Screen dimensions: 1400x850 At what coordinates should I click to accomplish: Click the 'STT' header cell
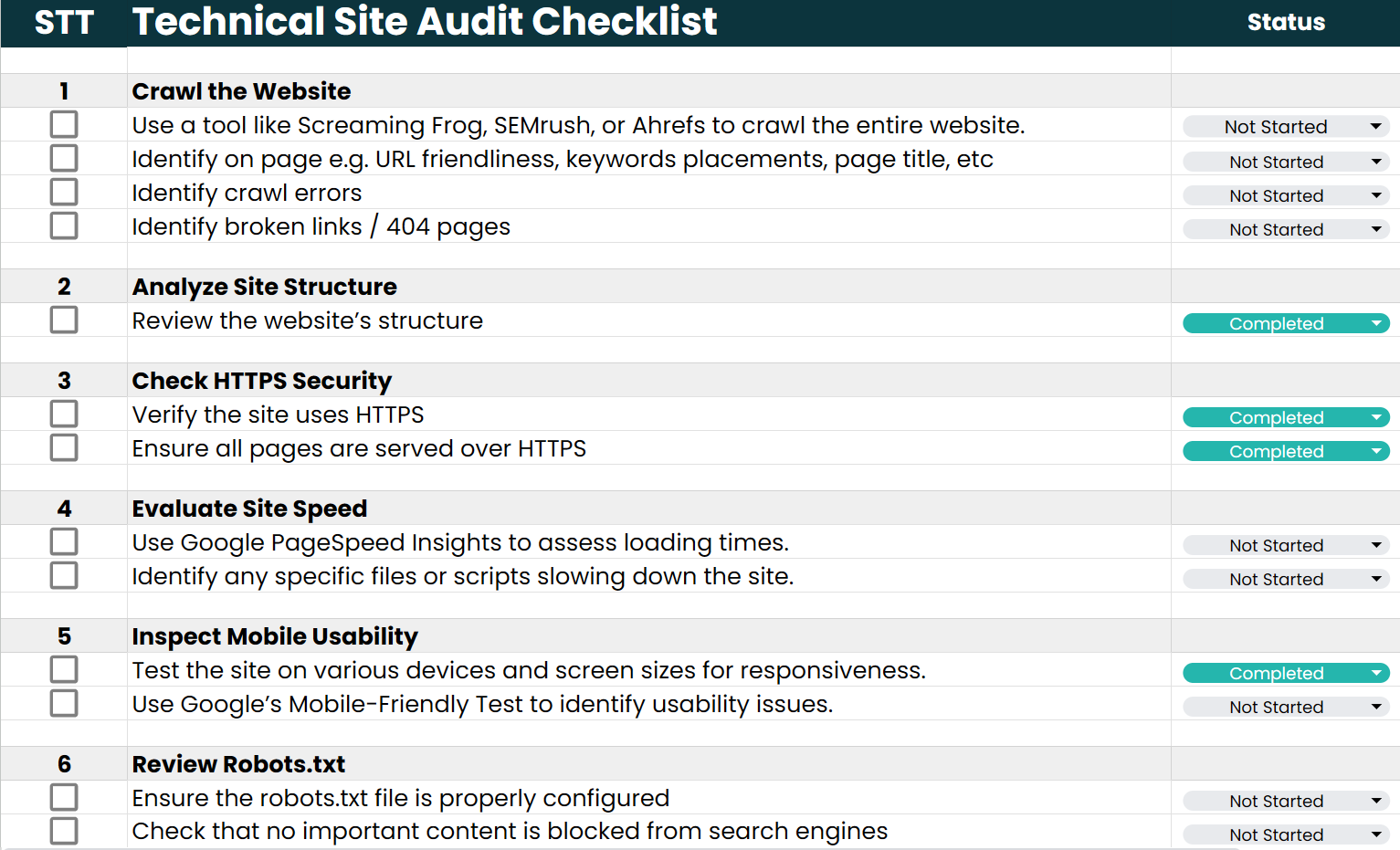coord(64,22)
